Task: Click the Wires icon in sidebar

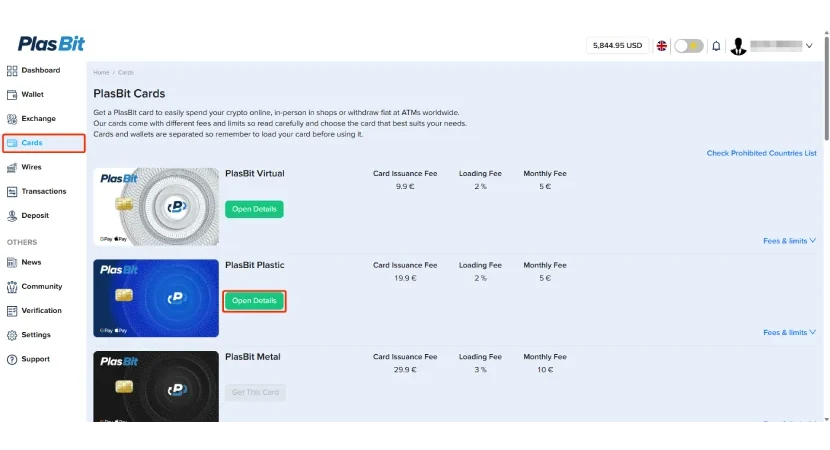Action: click(x=12, y=167)
